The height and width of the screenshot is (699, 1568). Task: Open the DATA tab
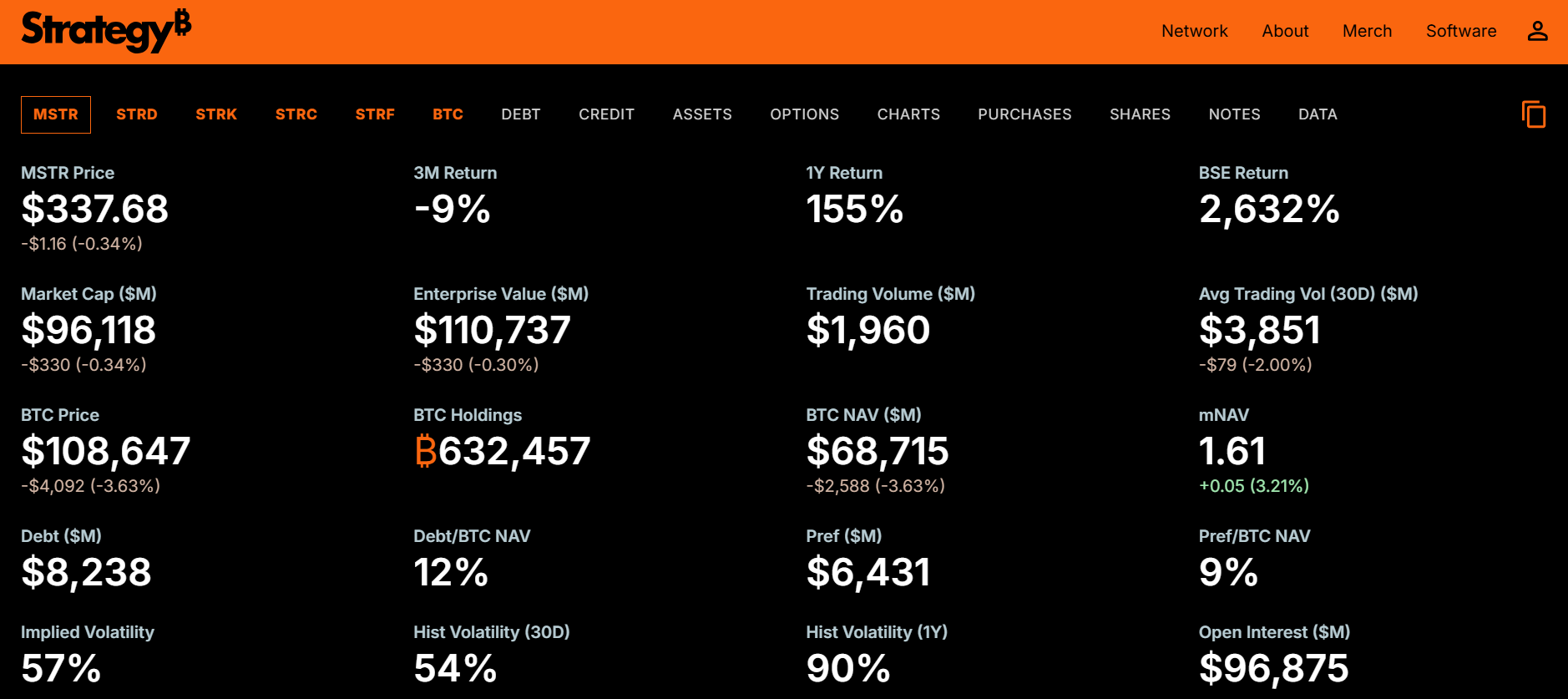click(1318, 114)
